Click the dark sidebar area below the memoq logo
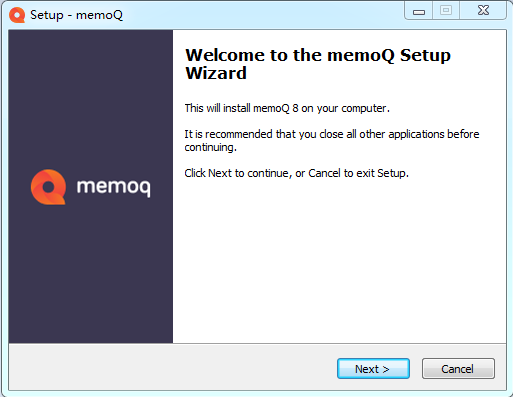Image resolution: width=513 pixels, height=397 pixels. [x=91, y=273]
